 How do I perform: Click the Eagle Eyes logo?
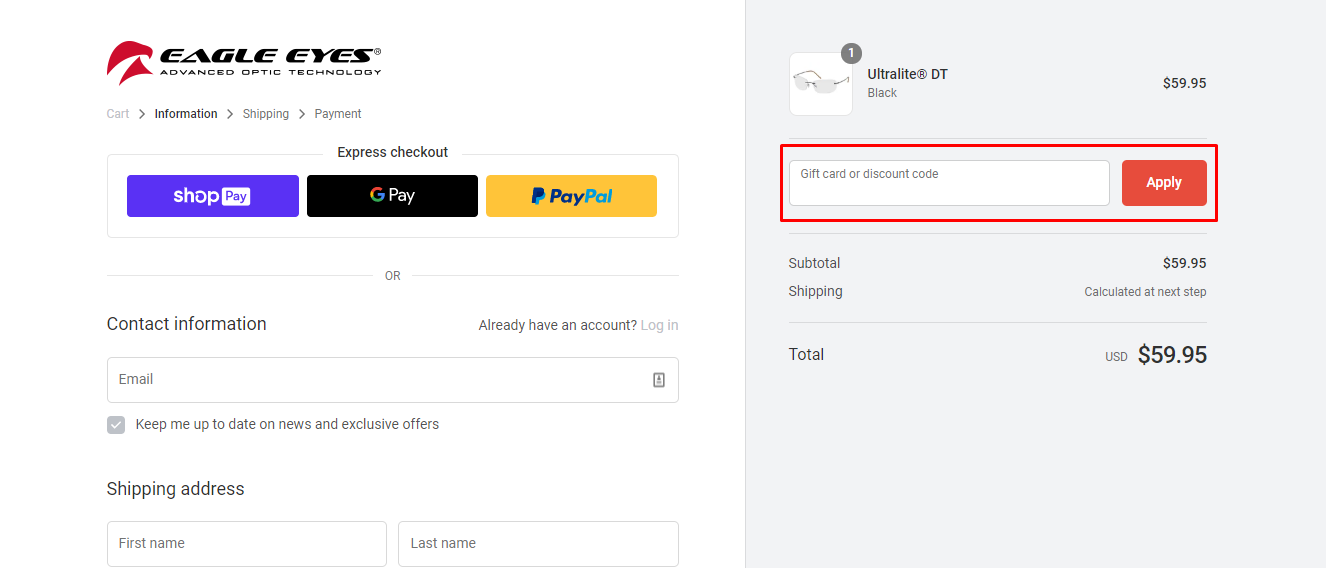coord(244,62)
